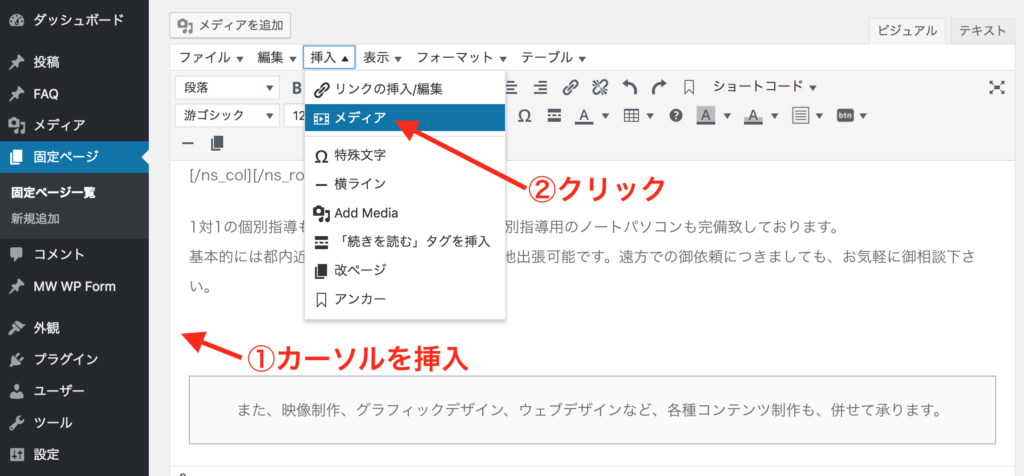This screenshot has width=1024, height=476.
Task: Switch to the テキスト editor tab
Action: 982,30
